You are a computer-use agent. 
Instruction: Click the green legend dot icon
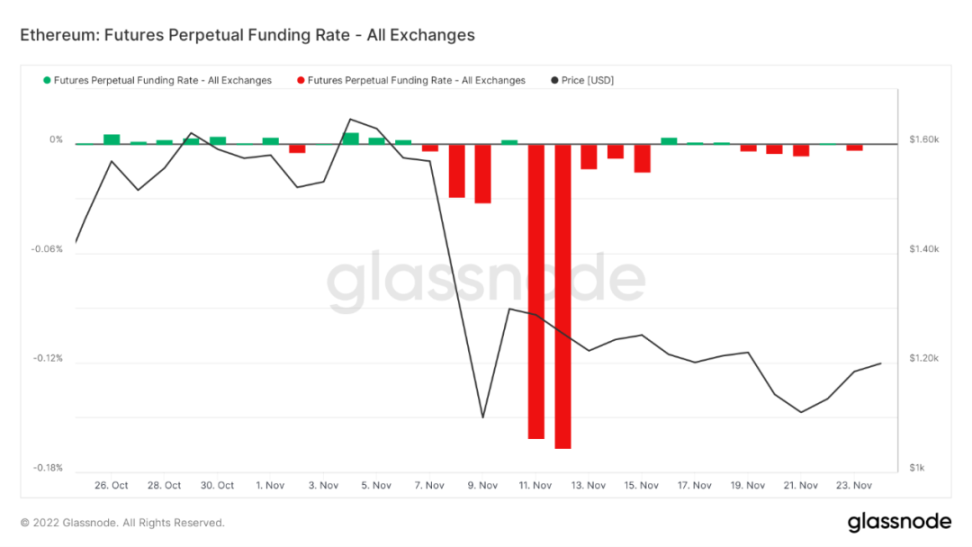click(x=46, y=80)
